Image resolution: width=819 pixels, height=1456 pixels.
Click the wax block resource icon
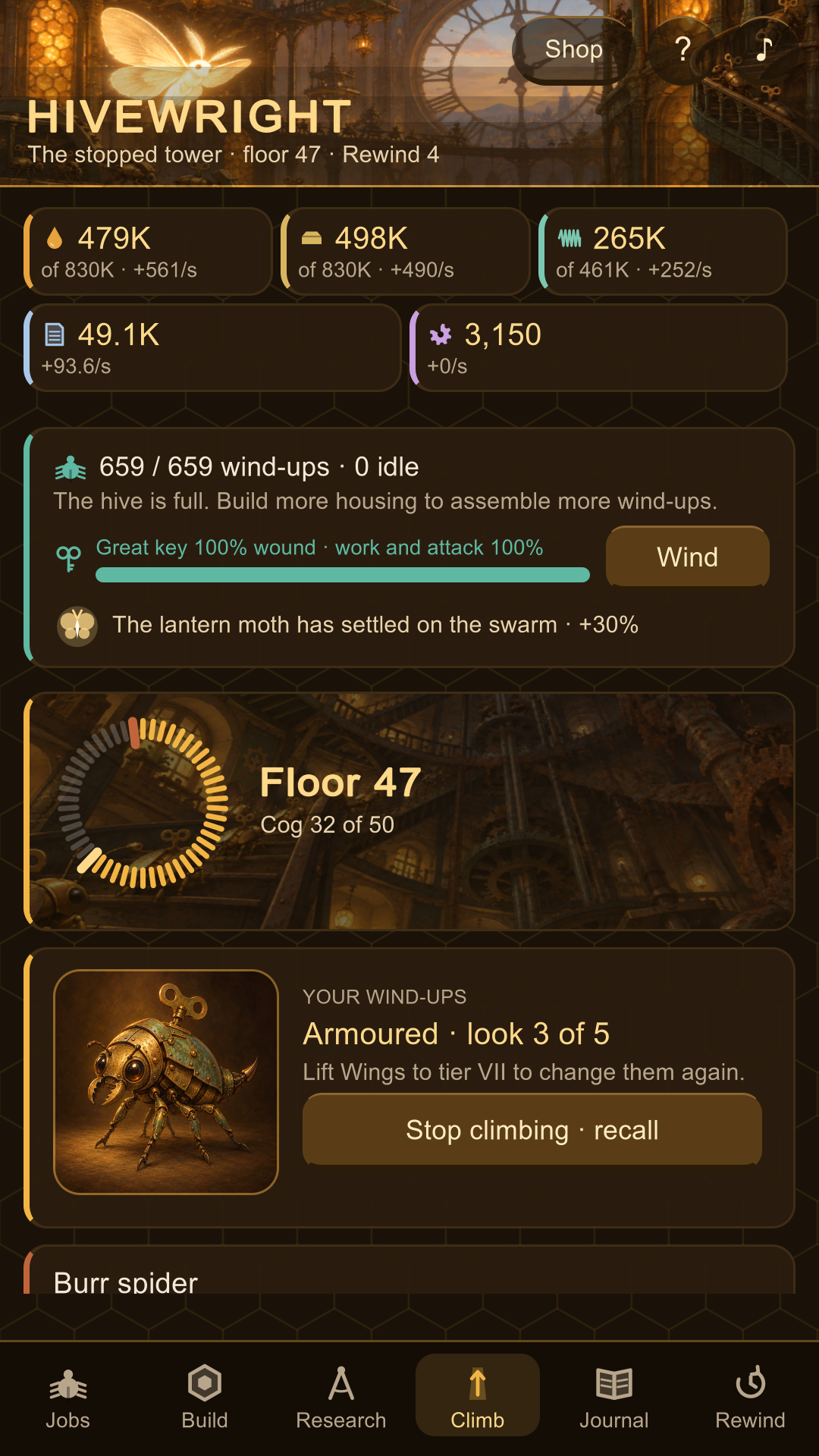point(312,239)
